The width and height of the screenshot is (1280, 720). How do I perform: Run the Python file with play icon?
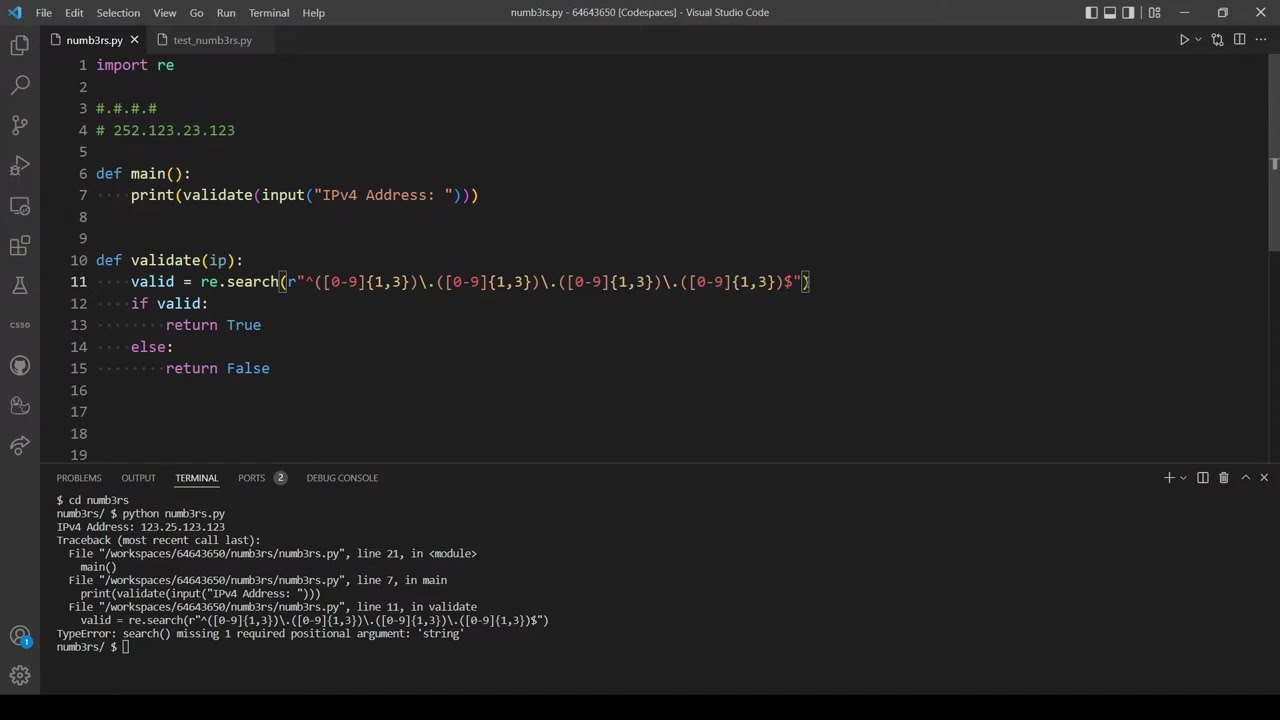[x=1184, y=40]
